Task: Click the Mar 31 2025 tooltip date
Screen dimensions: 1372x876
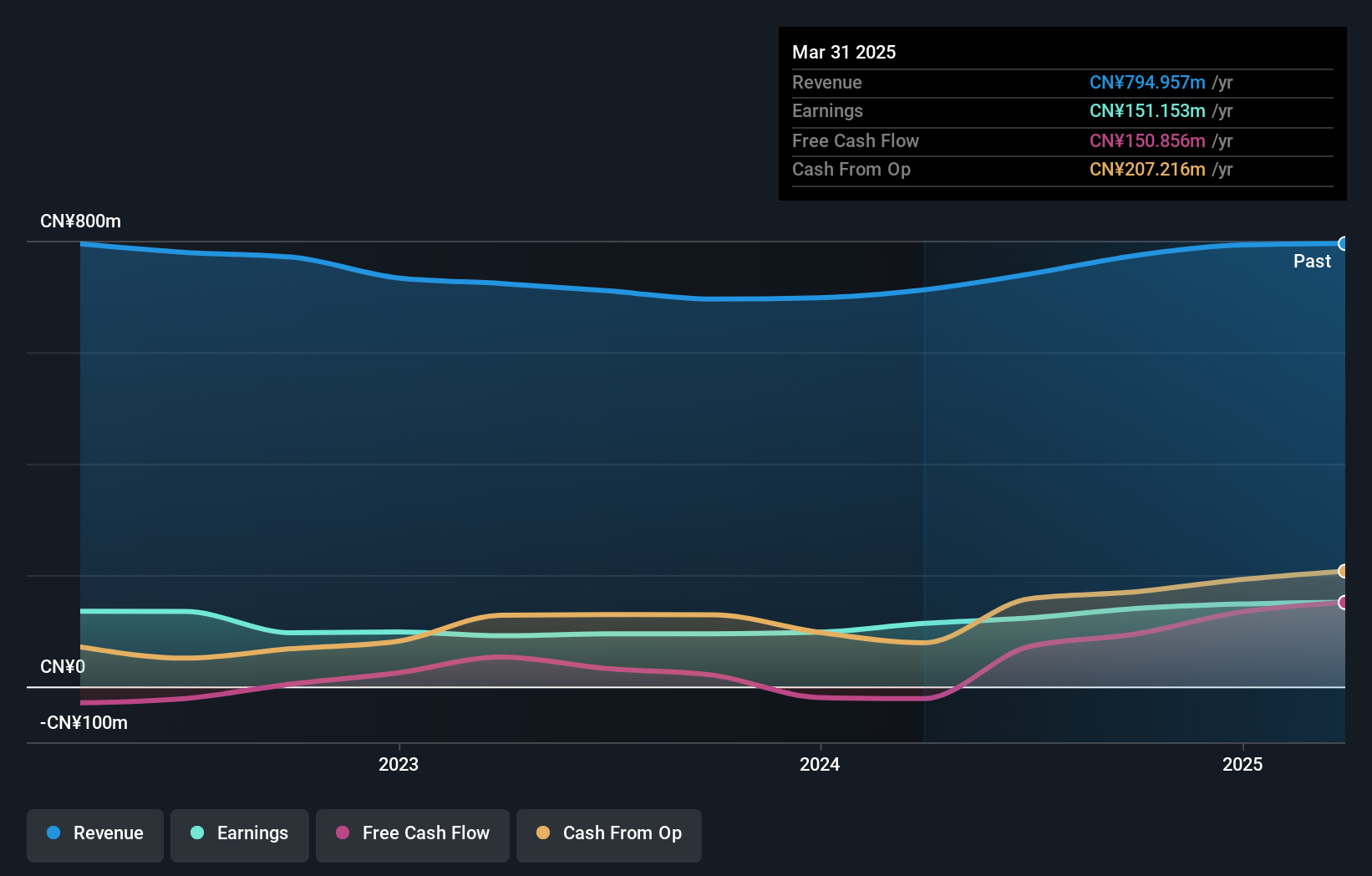Action: [x=844, y=53]
